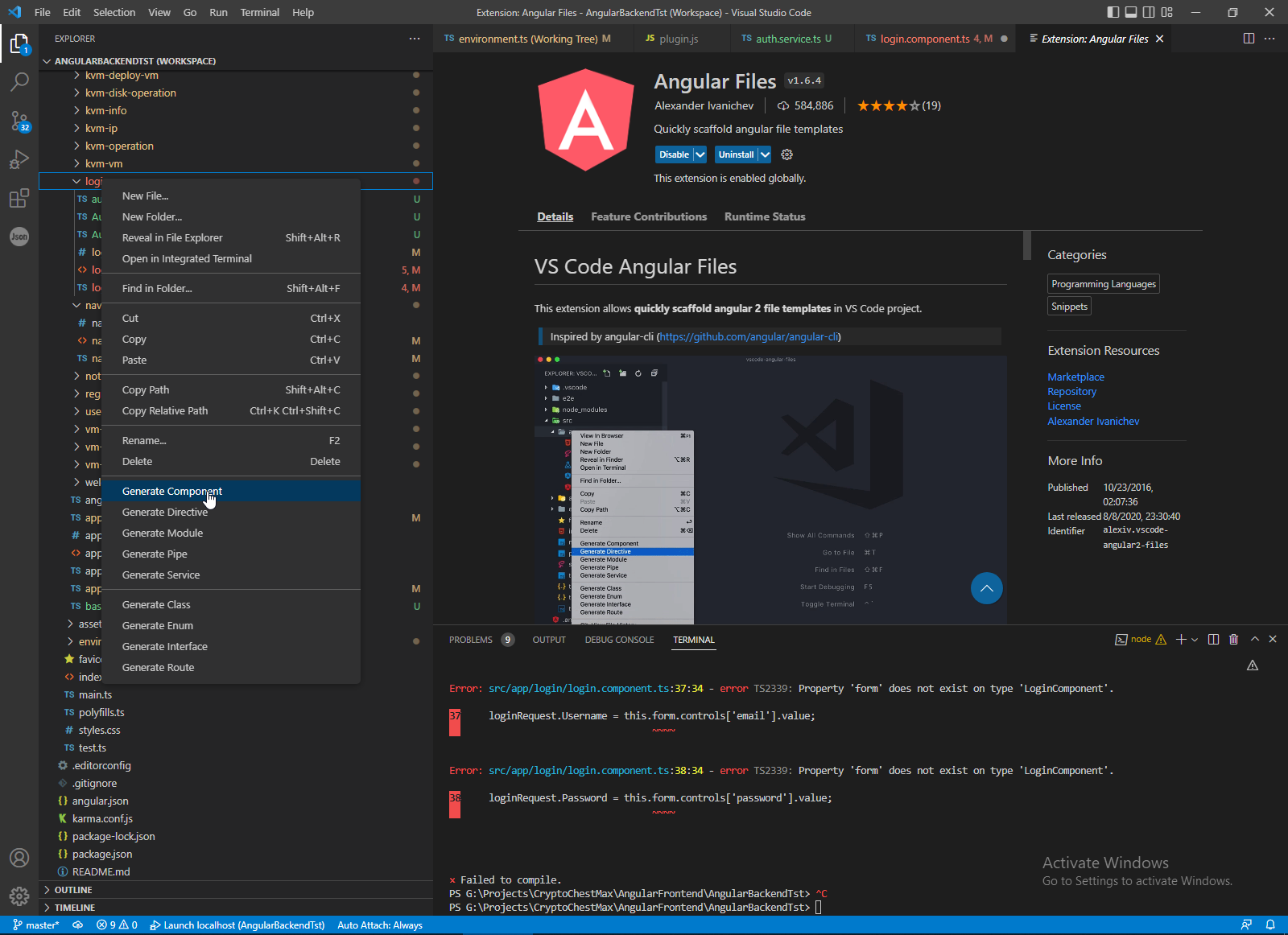Collapse the ANGULARBACKENDTST workspace section
1288x935 pixels.
pyautogui.click(x=235, y=61)
